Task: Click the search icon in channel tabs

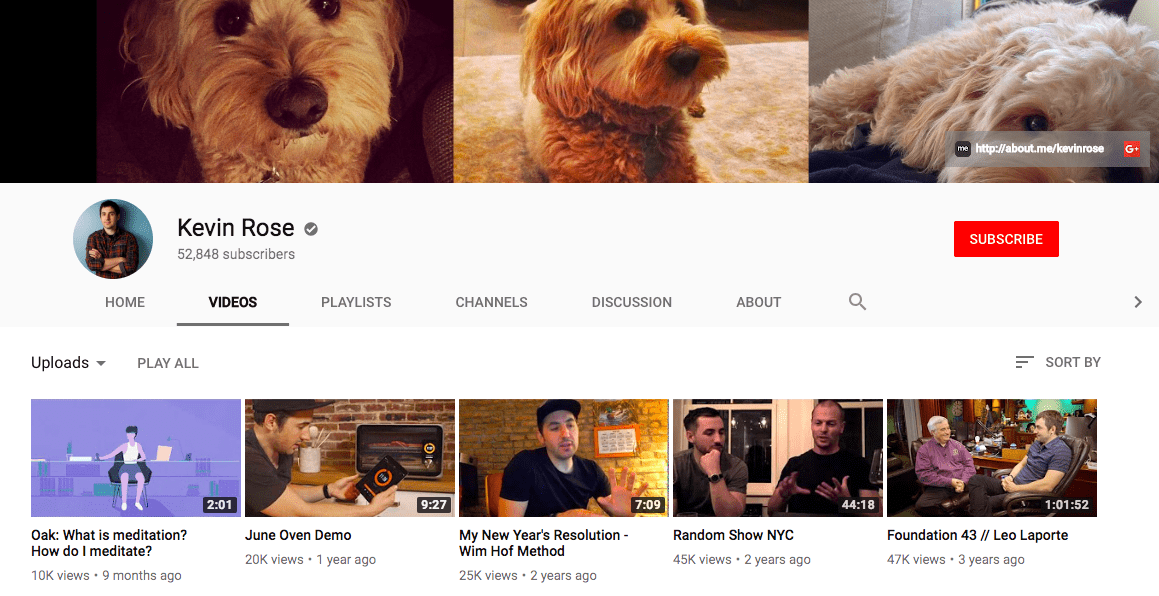Action: [x=857, y=302]
